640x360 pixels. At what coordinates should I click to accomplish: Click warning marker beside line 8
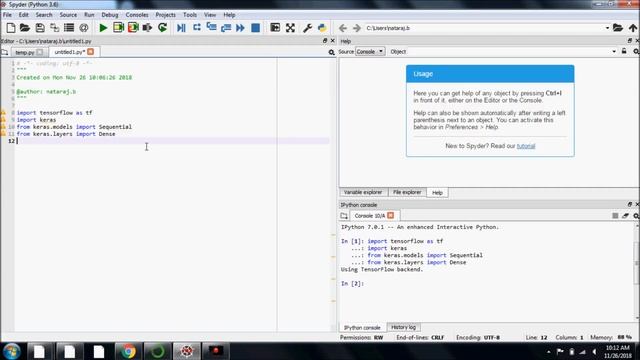(3, 113)
